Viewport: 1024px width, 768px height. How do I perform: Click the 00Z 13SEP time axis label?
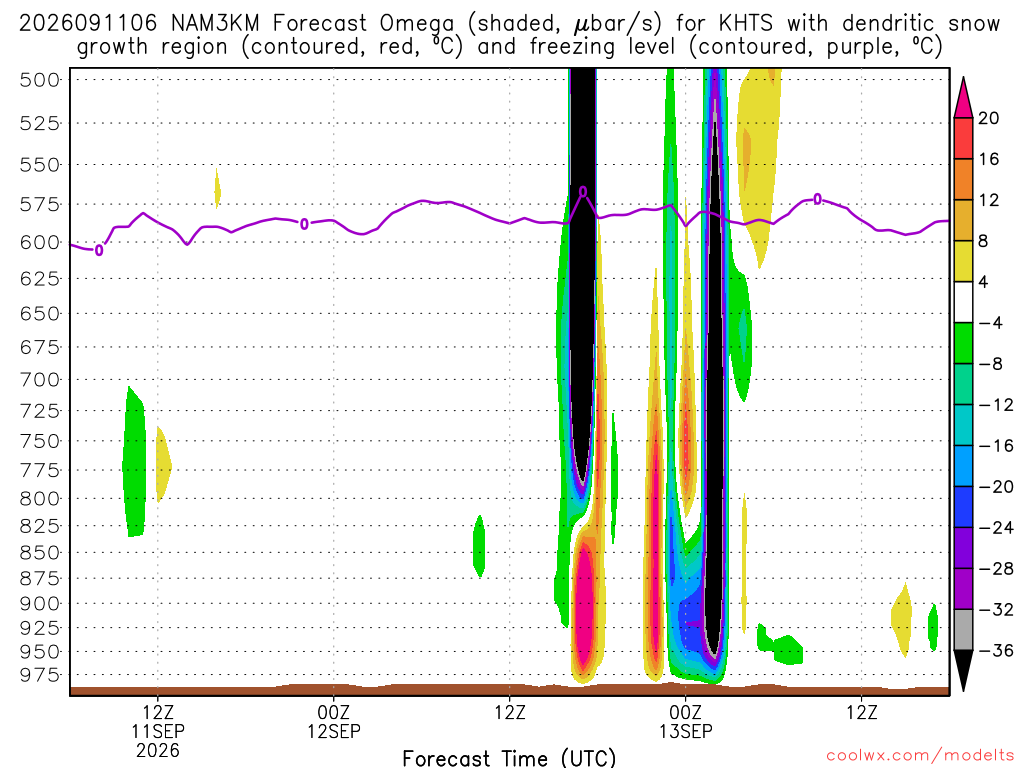click(x=686, y=722)
